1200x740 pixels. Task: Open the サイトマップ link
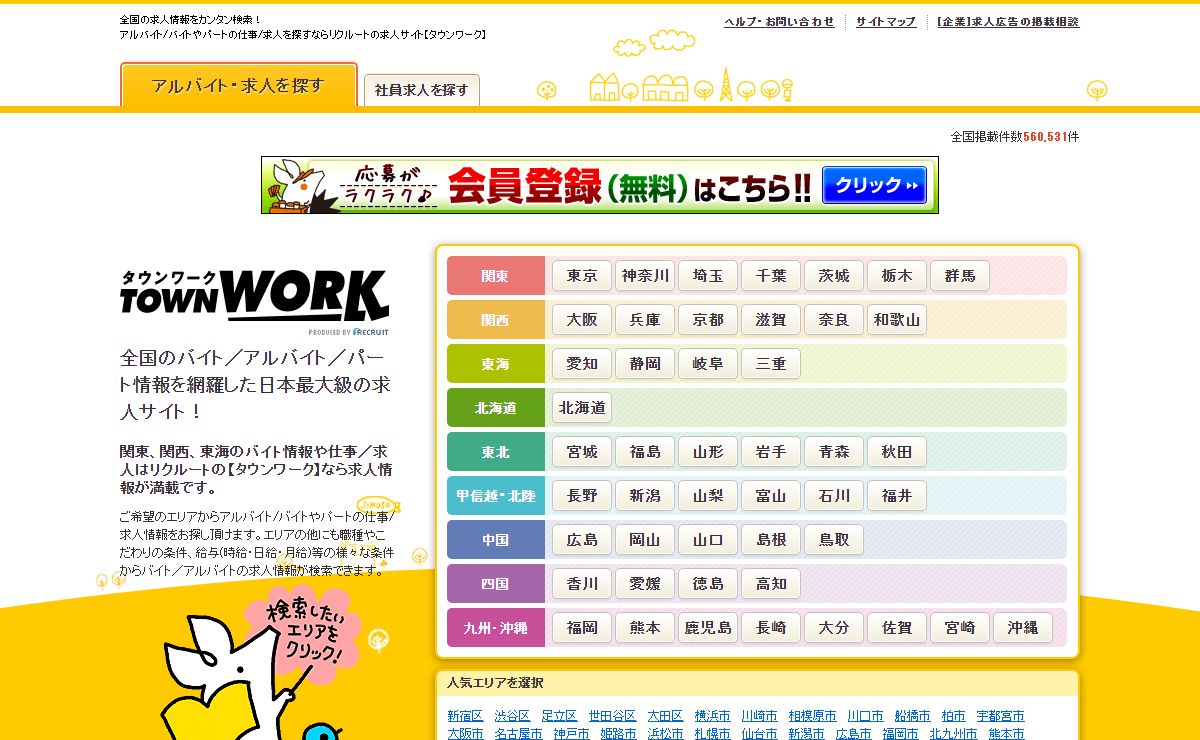tap(886, 22)
